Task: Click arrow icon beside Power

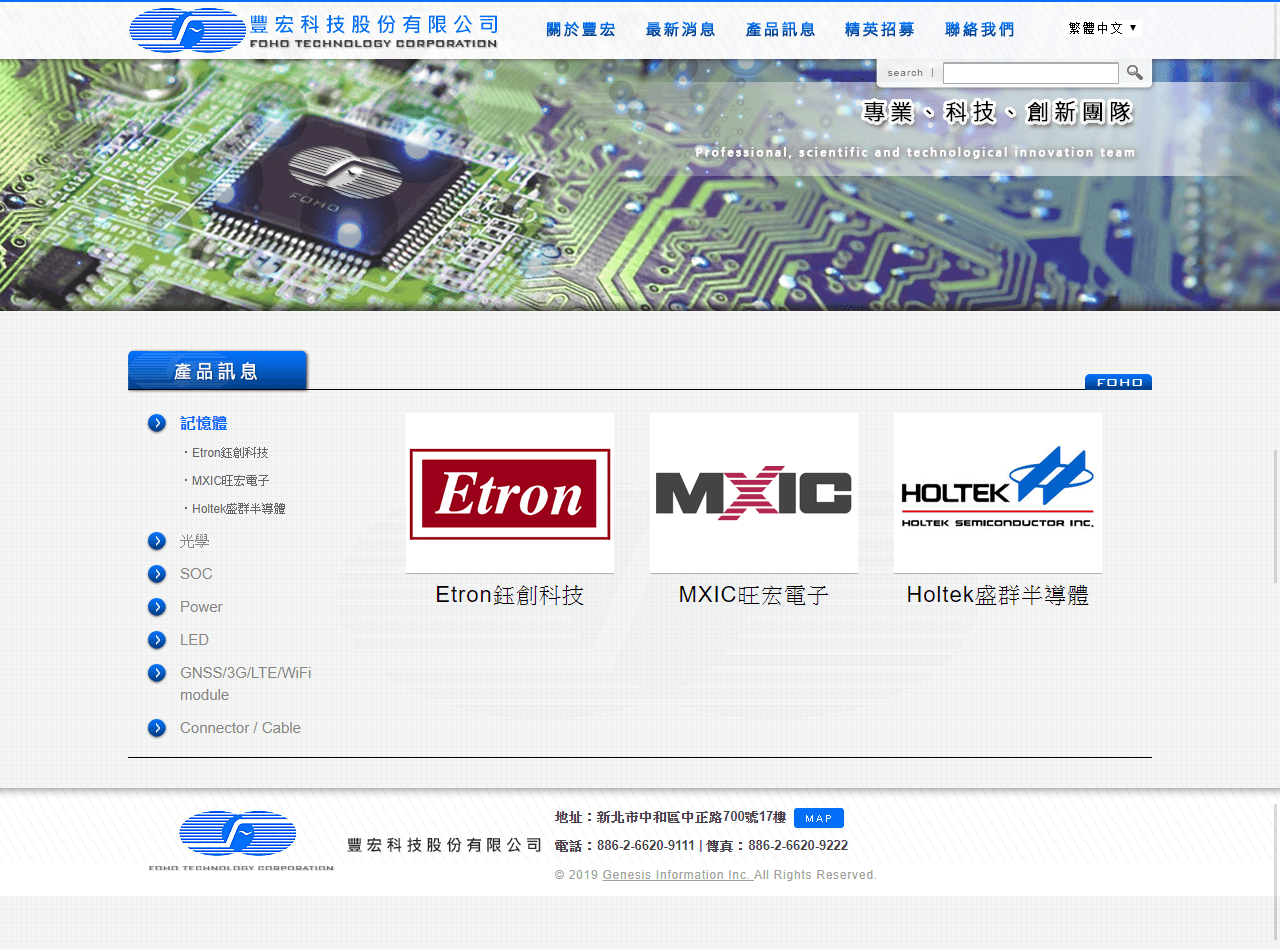Action: point(157,607)
